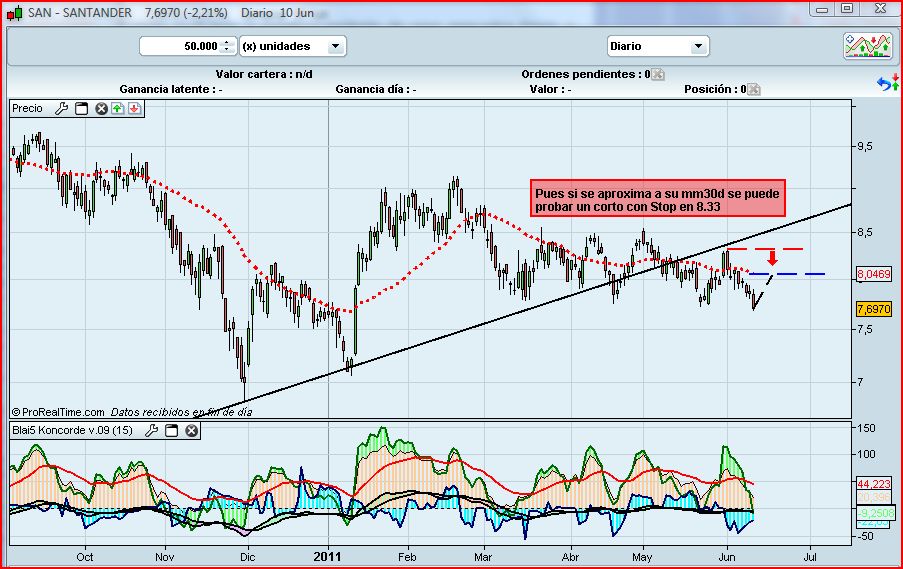Open the Diario timeframe dropdown
Image resolution: width=903 pixels, height=569 pixels.
click(x=658, y=46)
